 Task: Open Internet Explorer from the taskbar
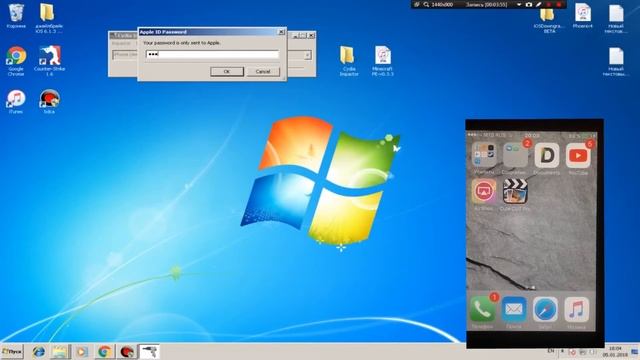(x=39, y=351)
